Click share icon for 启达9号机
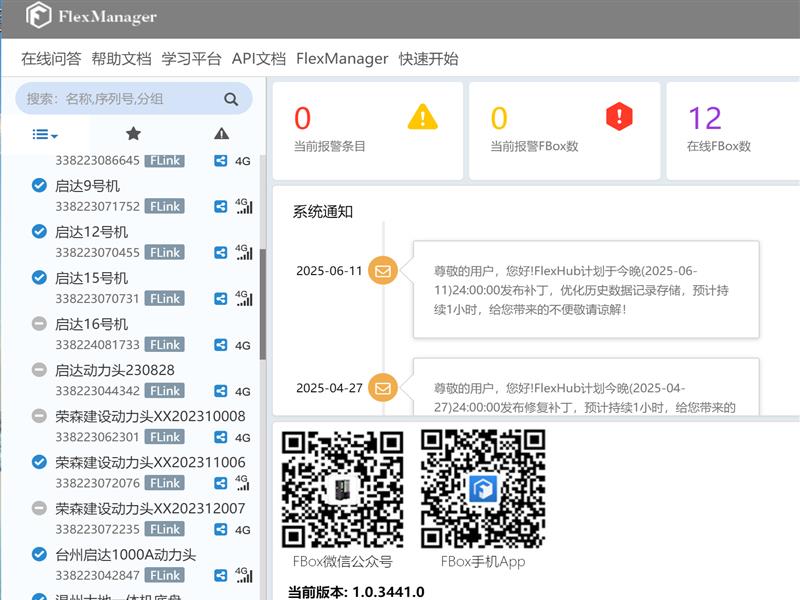Viewport: 800px width, 600px height. tap(220, 206)
